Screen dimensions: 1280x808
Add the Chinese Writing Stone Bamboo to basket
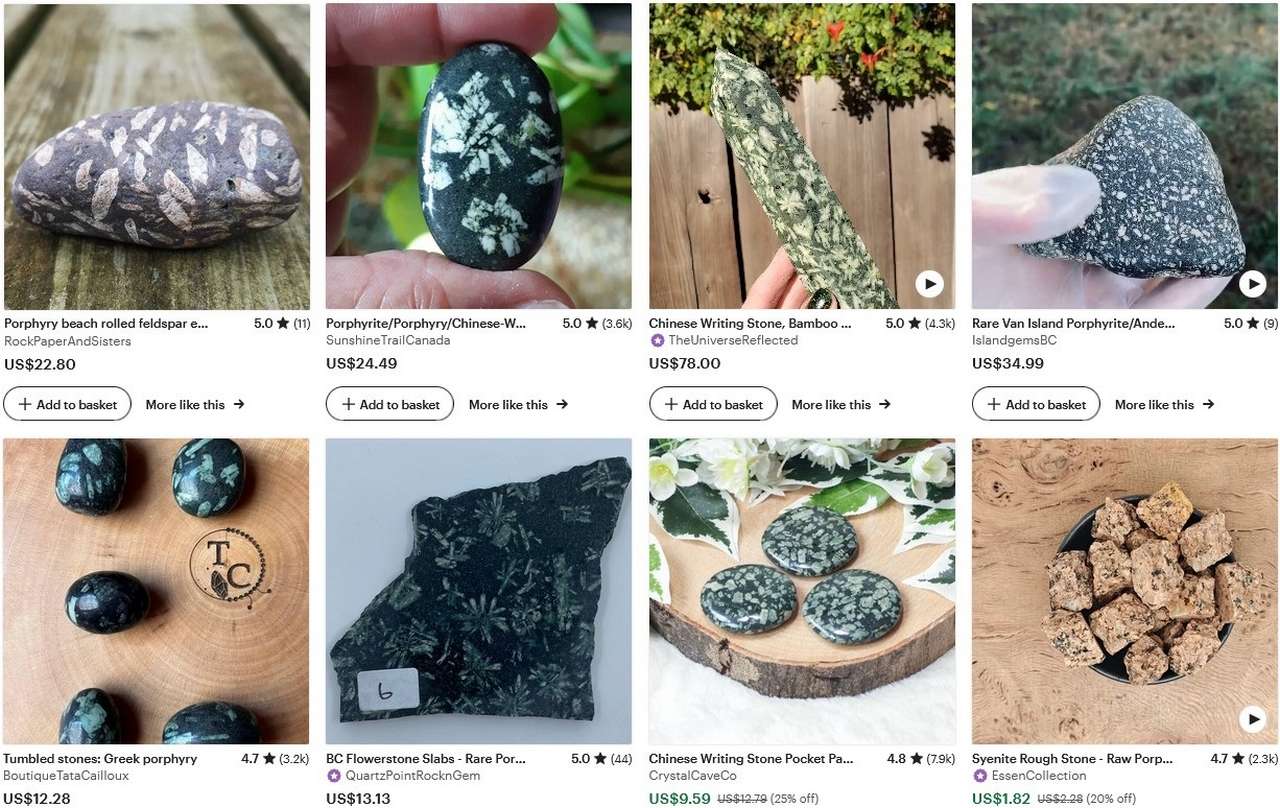tap(713, 404)
